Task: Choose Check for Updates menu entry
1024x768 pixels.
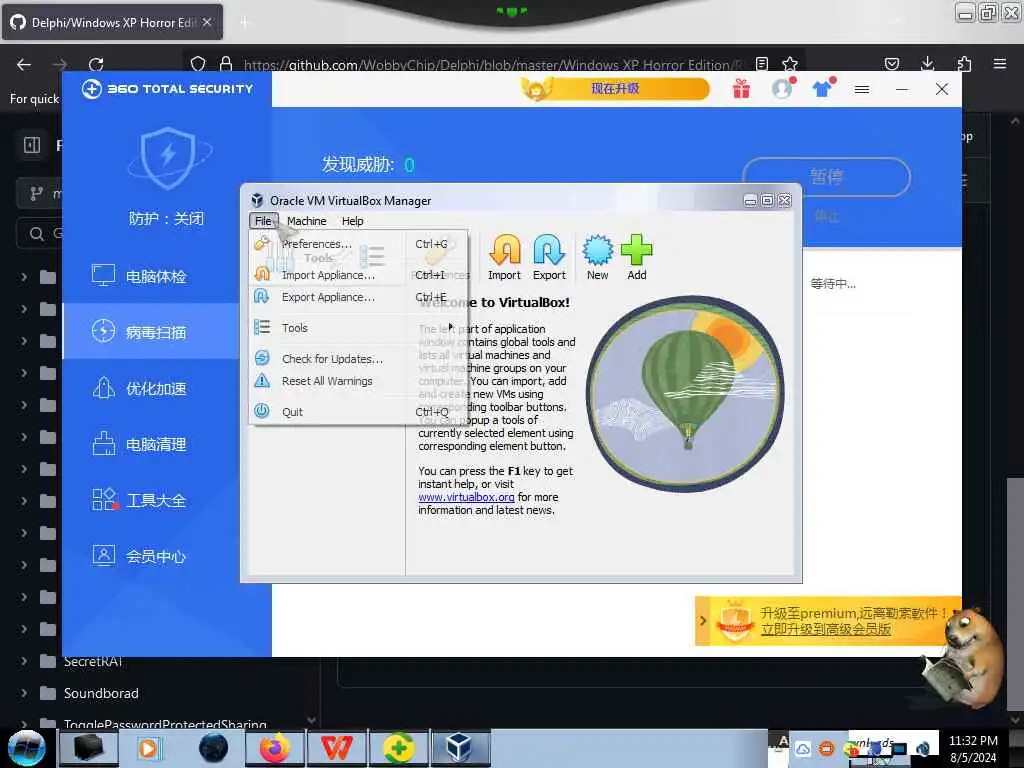Action: [358, 359]
